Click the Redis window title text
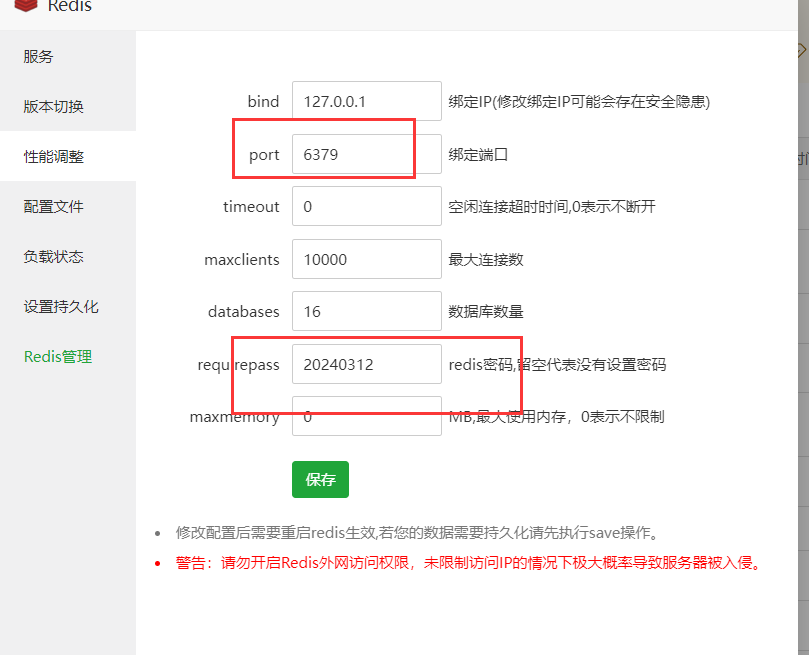Image resolution: width=809 pixels, height=655 pixels. click(70, 6)
